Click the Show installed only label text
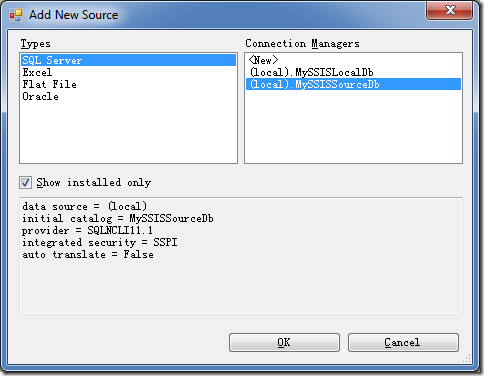The width and height of the screenshot is (484, 376). click(94, 182)
